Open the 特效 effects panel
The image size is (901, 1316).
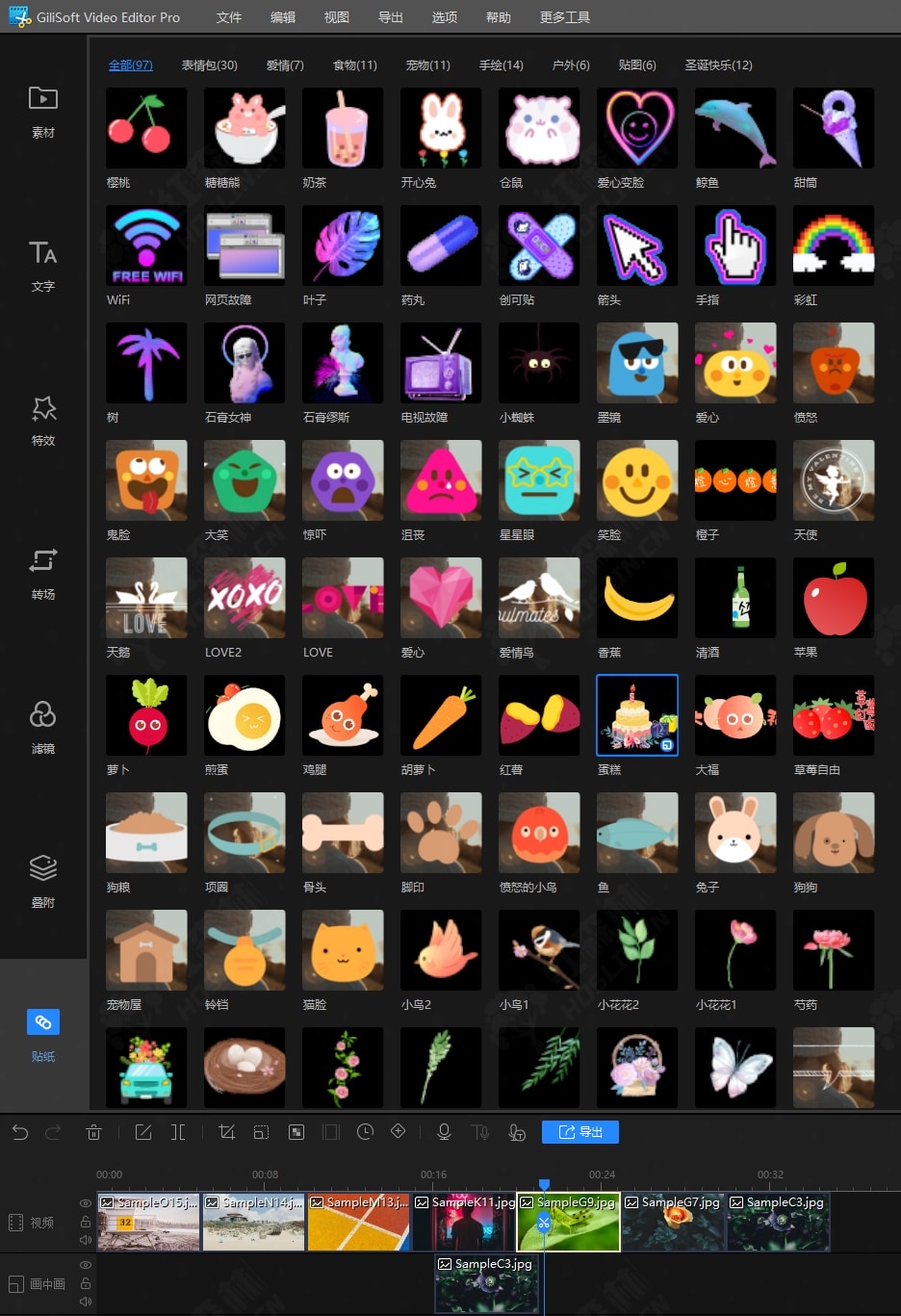(43, 420)
